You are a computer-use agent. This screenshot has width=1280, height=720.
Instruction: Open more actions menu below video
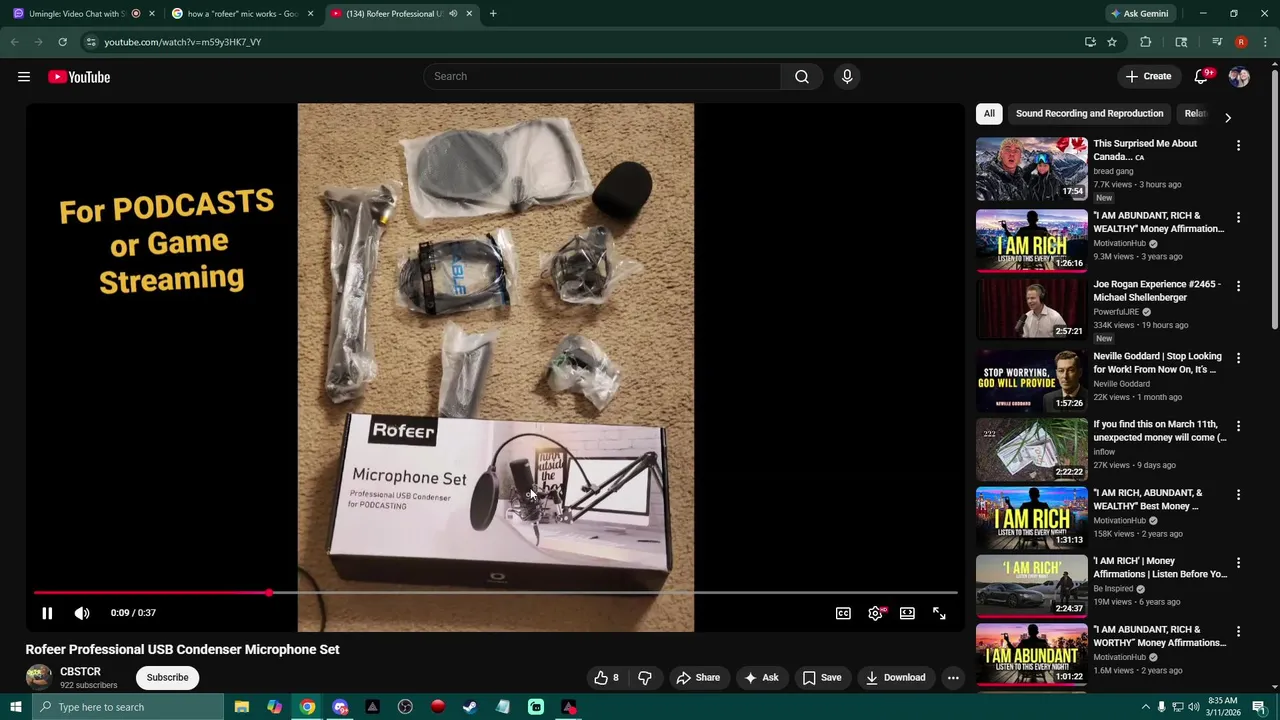[953, 678]
